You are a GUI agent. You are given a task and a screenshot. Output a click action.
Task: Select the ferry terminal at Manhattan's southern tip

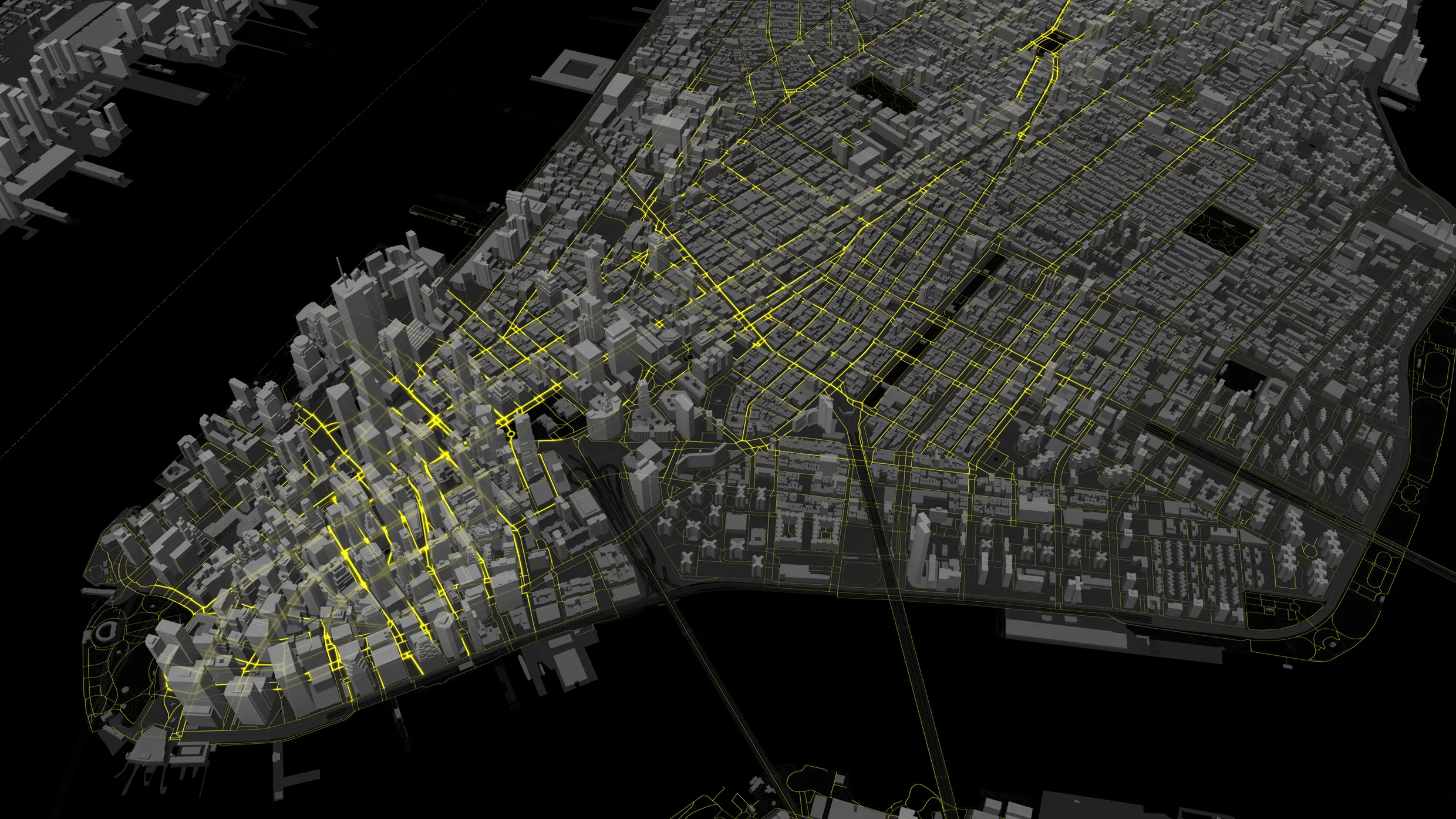click(x=194, y=757)
